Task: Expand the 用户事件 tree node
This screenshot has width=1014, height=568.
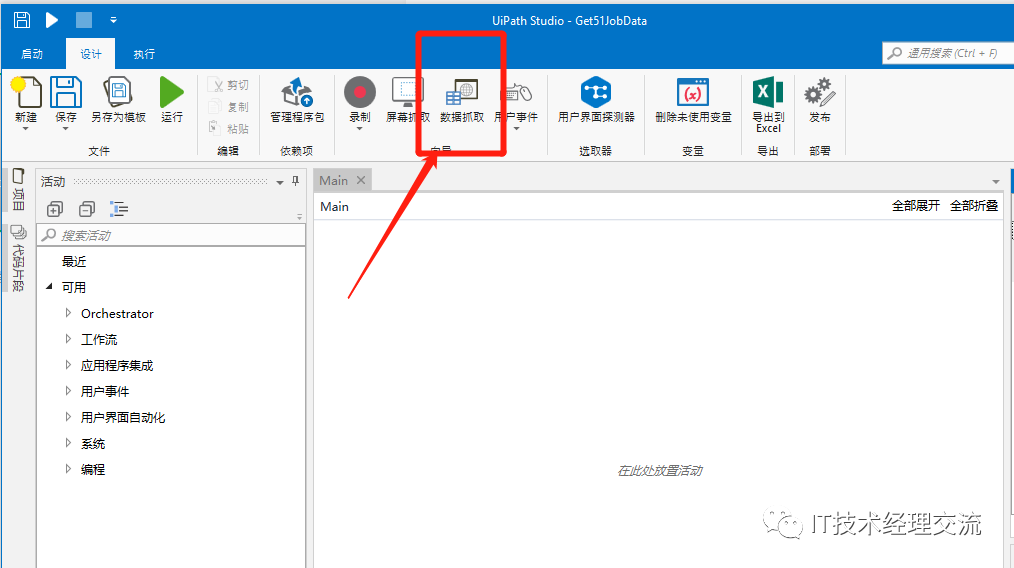Action: point(68,391)
